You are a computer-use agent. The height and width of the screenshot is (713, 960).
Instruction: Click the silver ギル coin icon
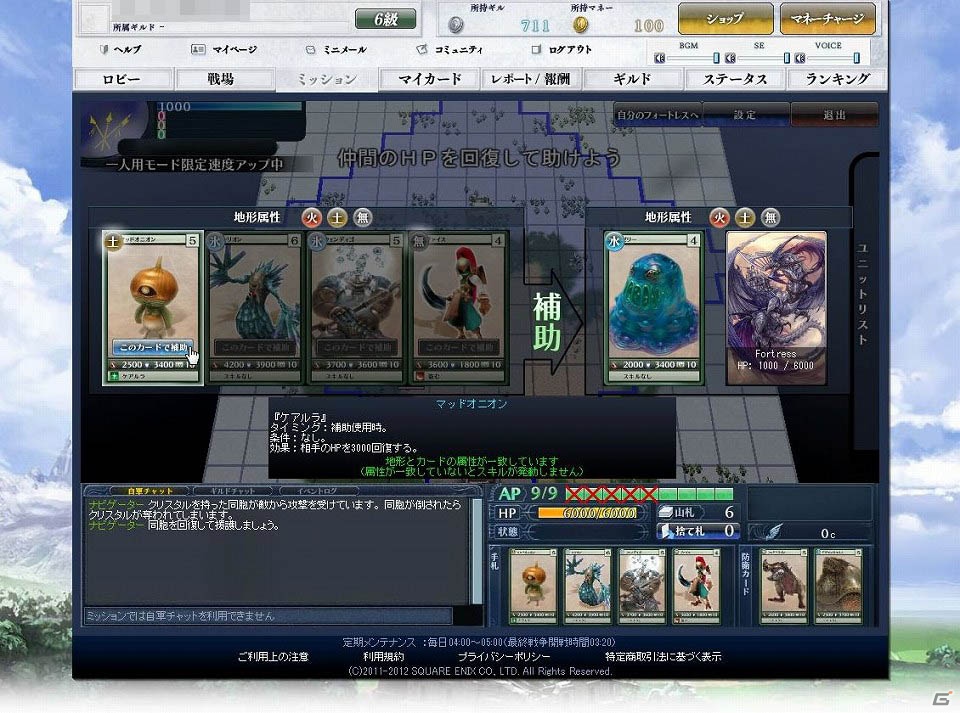[x=456, y=25]
